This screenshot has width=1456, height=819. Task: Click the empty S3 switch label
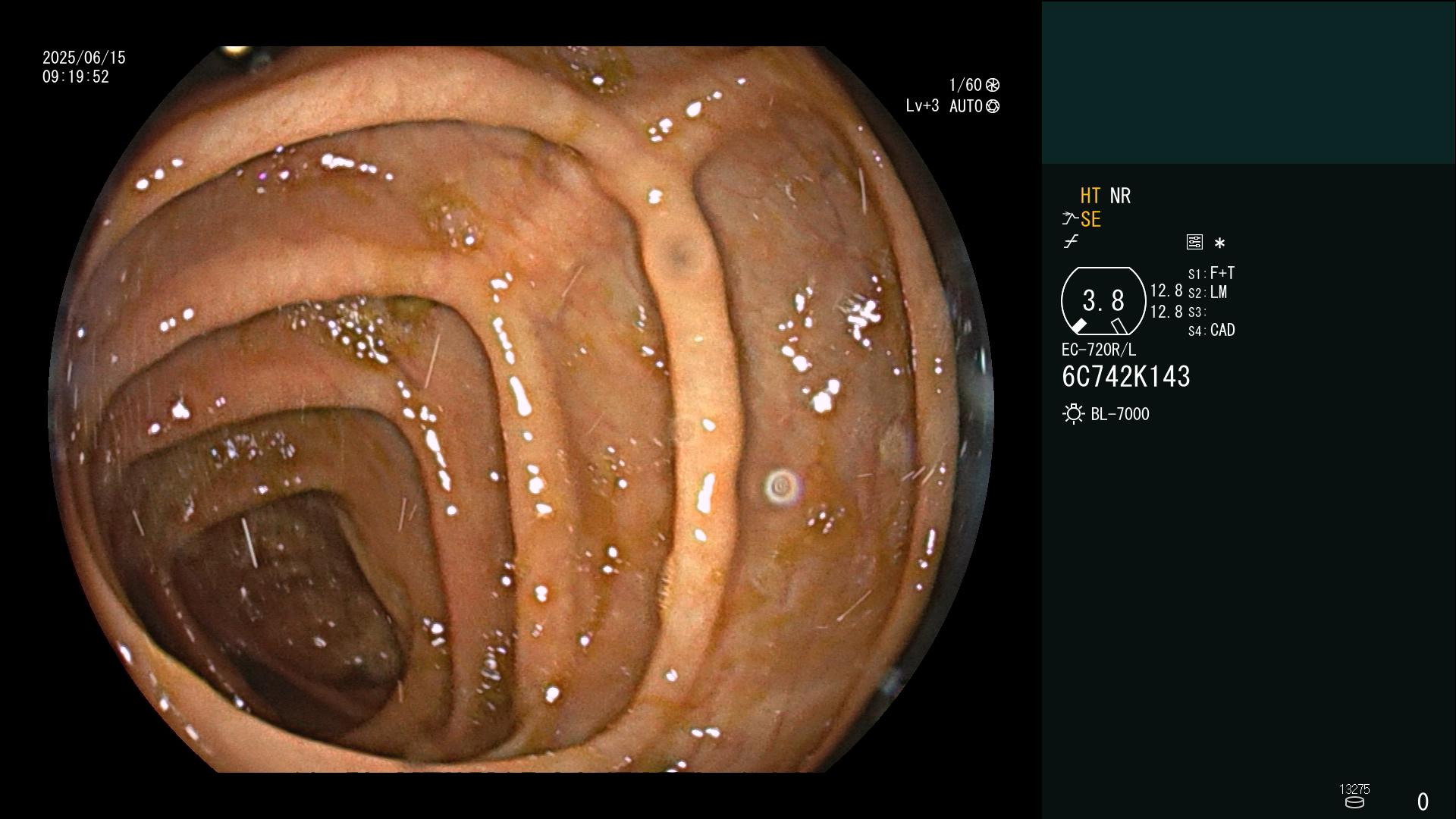[x=1197, y=312]
